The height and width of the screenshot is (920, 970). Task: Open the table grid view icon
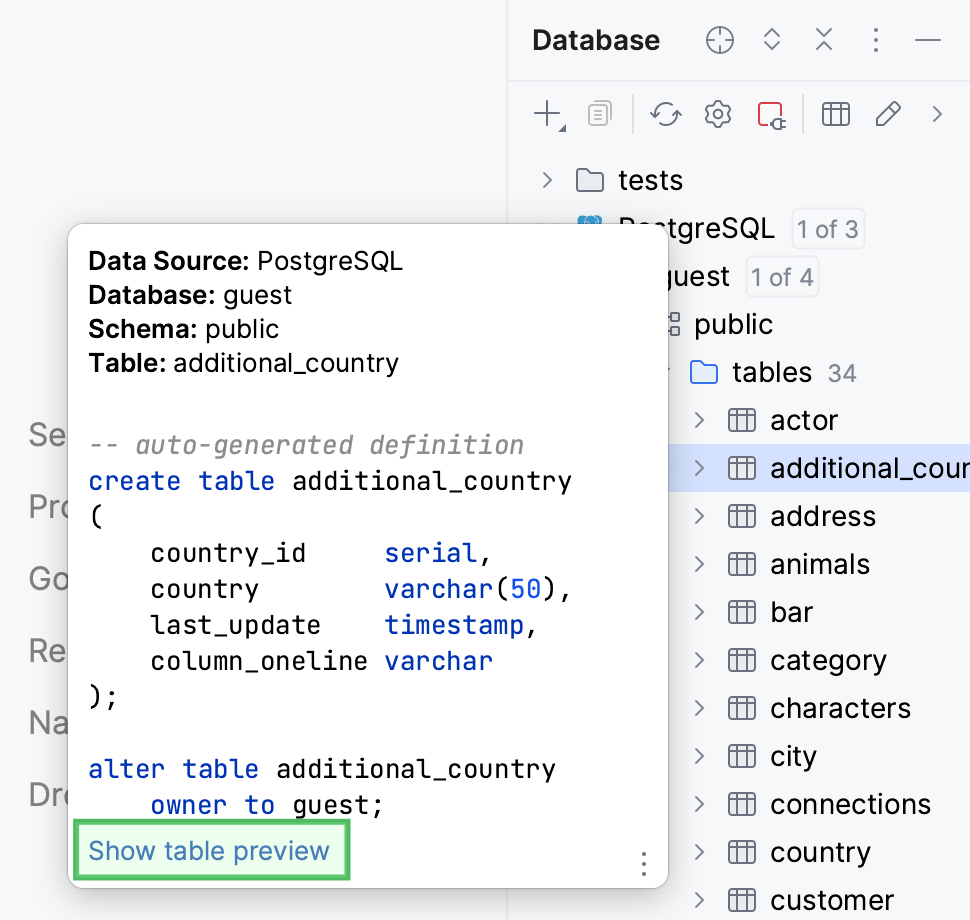(x=836, y=114)
